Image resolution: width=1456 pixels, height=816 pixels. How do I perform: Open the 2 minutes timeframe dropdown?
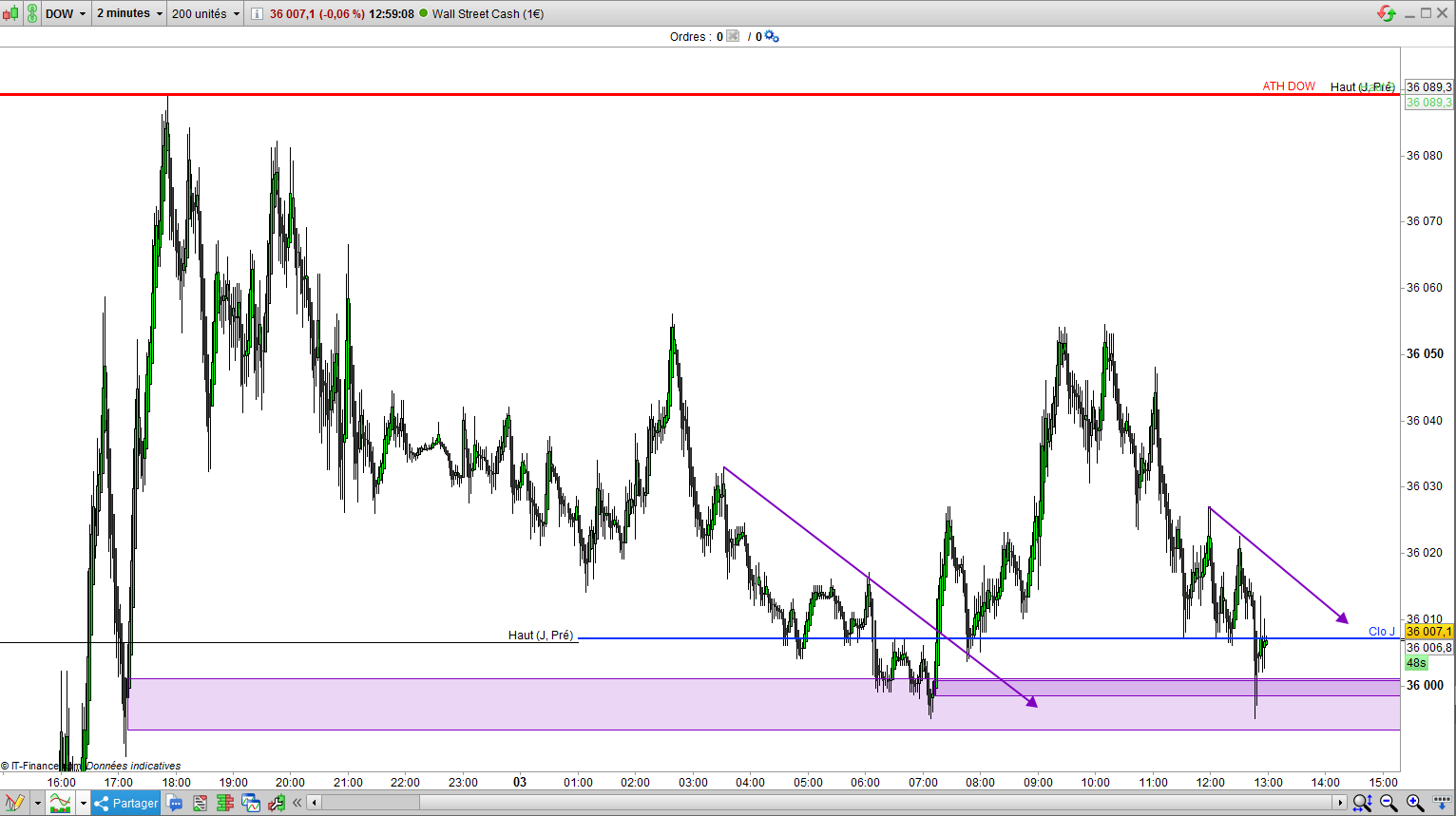click(129, 13)
